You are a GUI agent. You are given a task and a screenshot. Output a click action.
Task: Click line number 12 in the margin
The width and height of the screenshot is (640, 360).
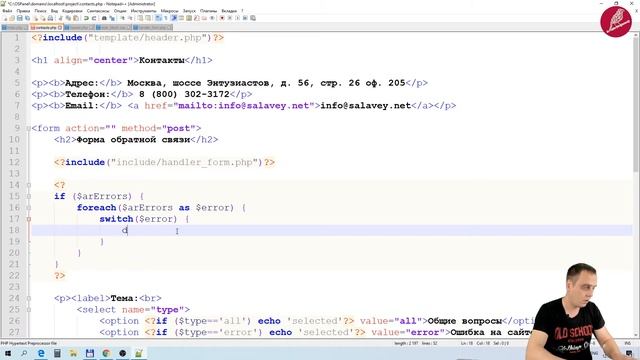tap(14, 162)
